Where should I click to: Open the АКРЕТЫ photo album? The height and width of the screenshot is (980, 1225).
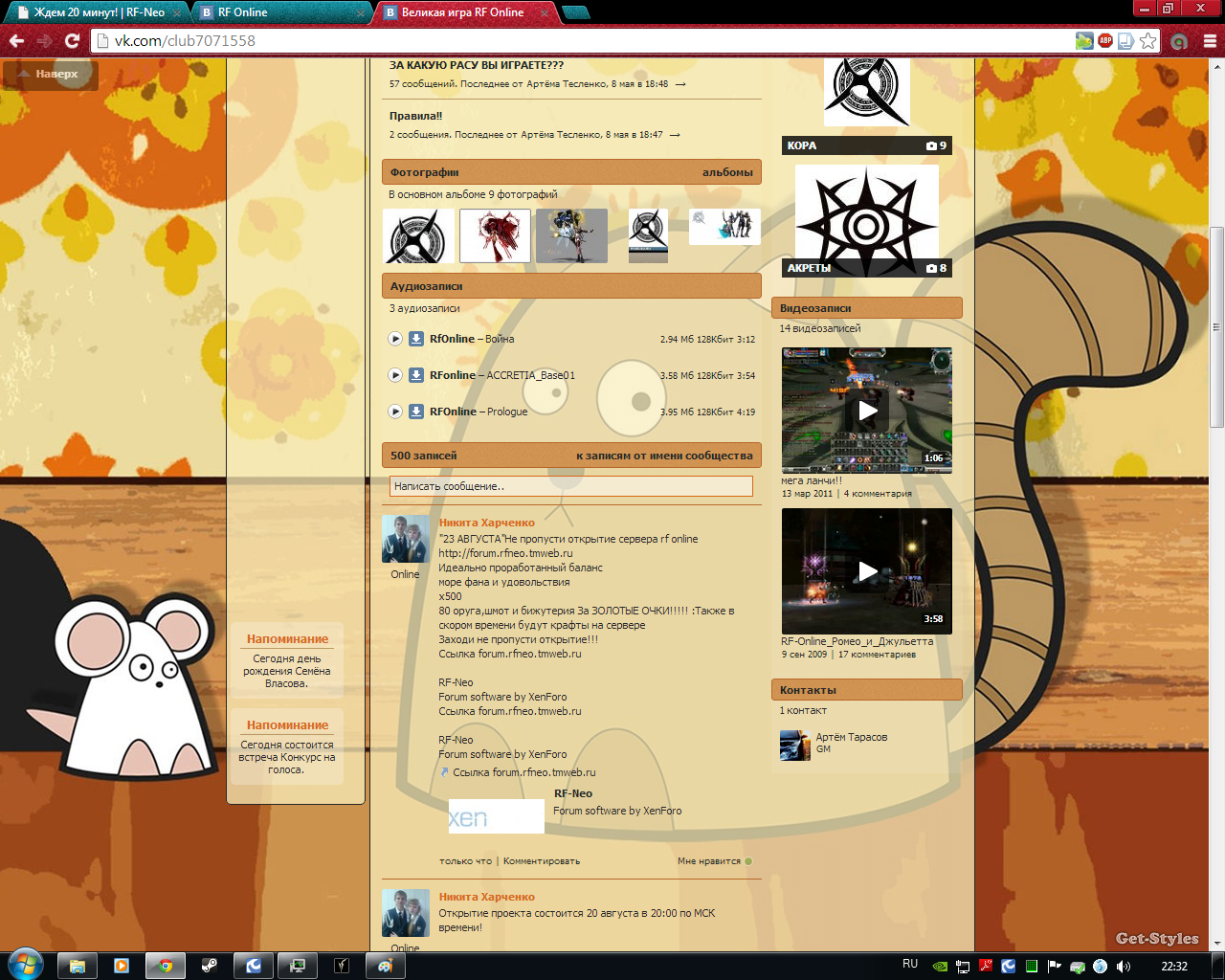coord(867,221)
